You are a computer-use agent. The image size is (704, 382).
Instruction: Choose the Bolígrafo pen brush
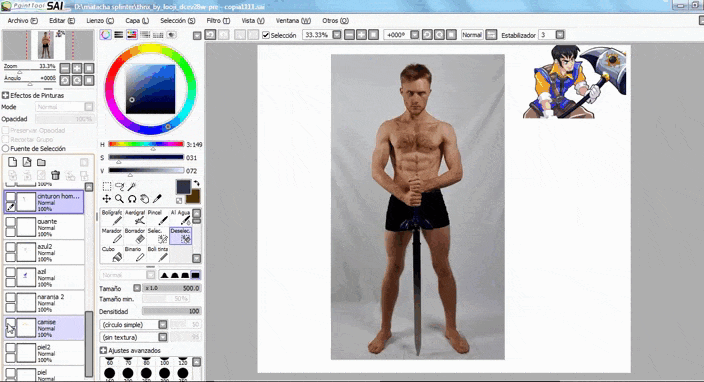click(x=111, y=217)
